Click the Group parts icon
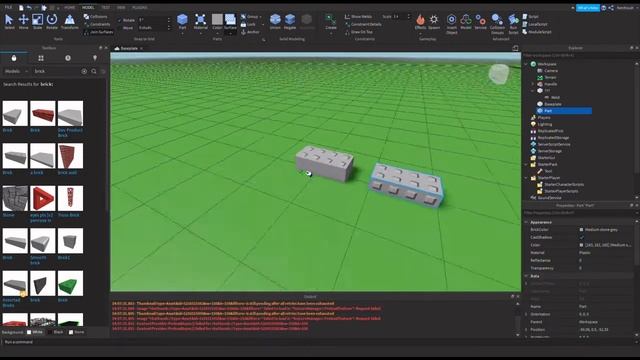This screenshot has width=640, height=360. coord(243,17)
